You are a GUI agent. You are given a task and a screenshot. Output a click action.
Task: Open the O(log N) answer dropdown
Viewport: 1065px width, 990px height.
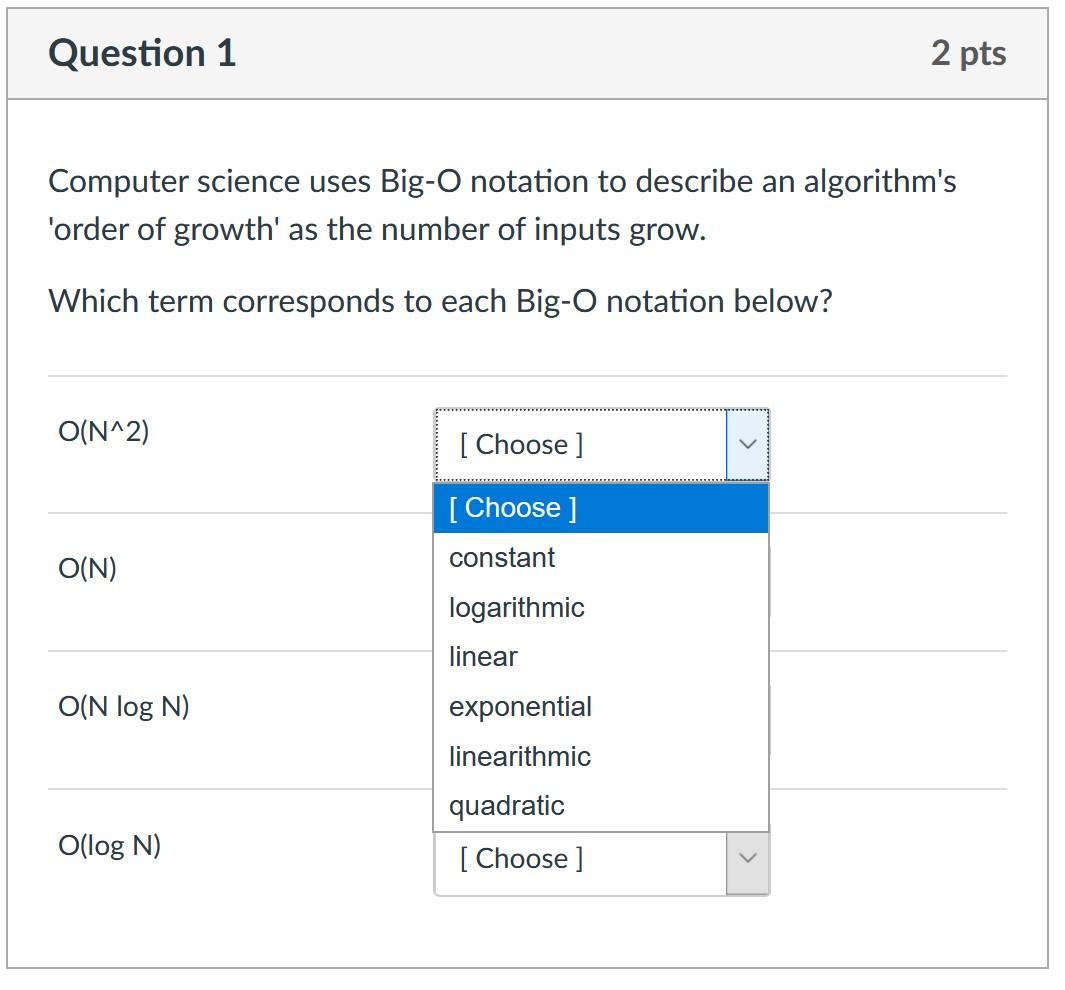point(602,862)
